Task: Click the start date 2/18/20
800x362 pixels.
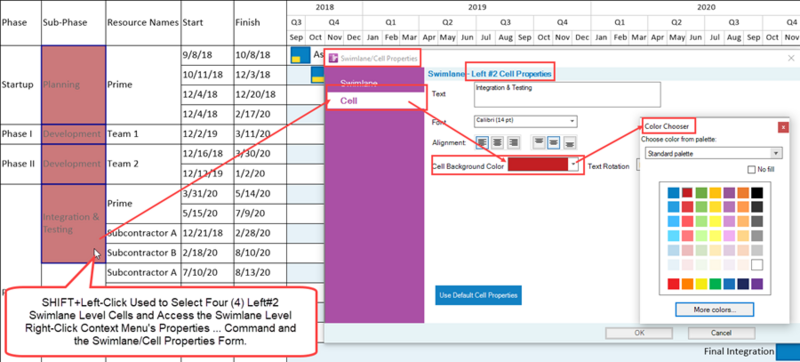Action: click(208, 253)
